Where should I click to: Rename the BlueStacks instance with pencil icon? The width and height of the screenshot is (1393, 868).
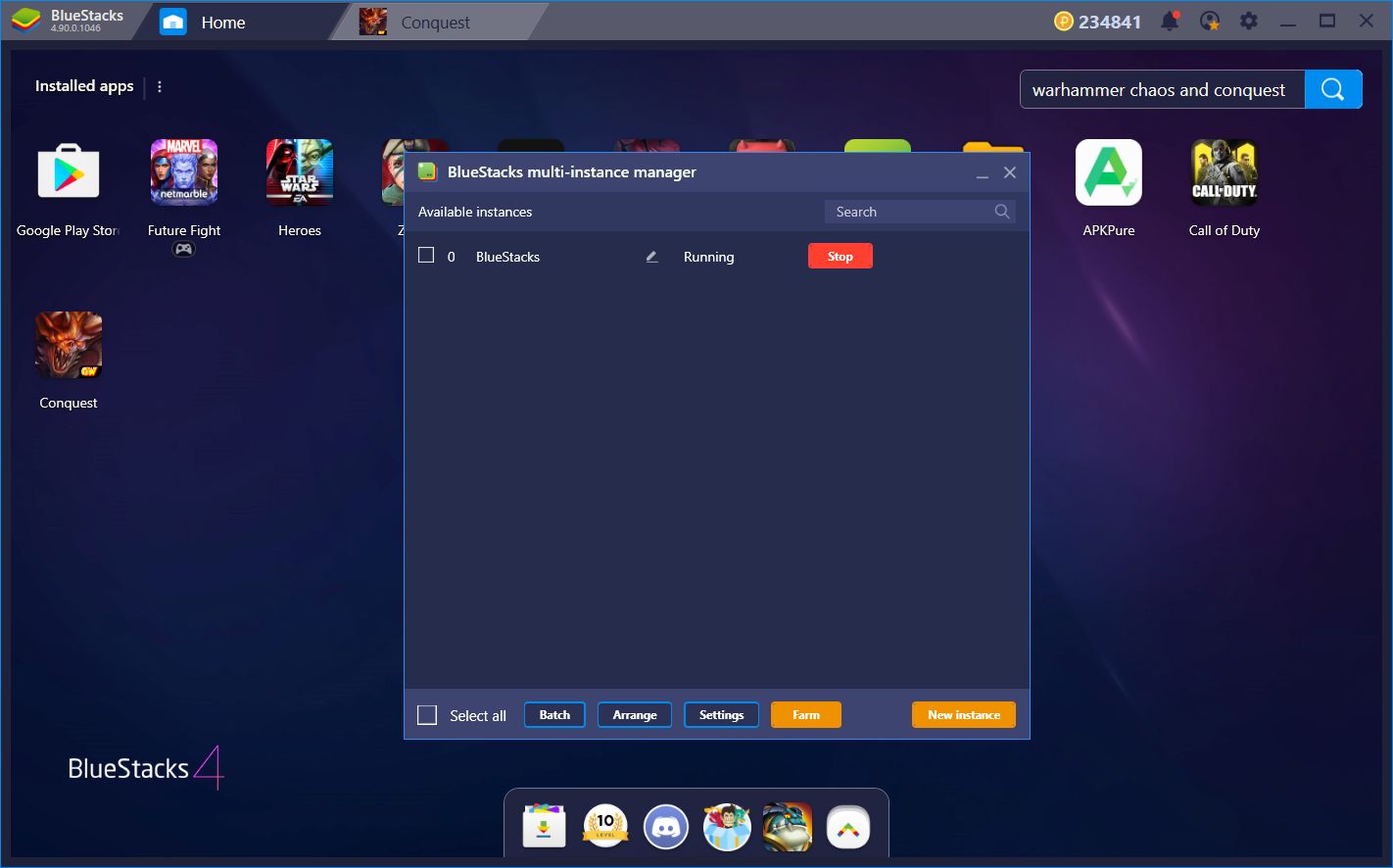[652, 257]
